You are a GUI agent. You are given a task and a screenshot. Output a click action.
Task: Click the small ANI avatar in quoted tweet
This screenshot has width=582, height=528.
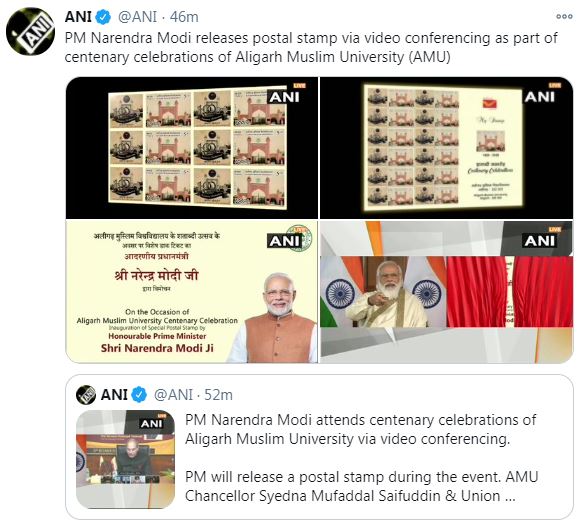(x=86, y=394)
